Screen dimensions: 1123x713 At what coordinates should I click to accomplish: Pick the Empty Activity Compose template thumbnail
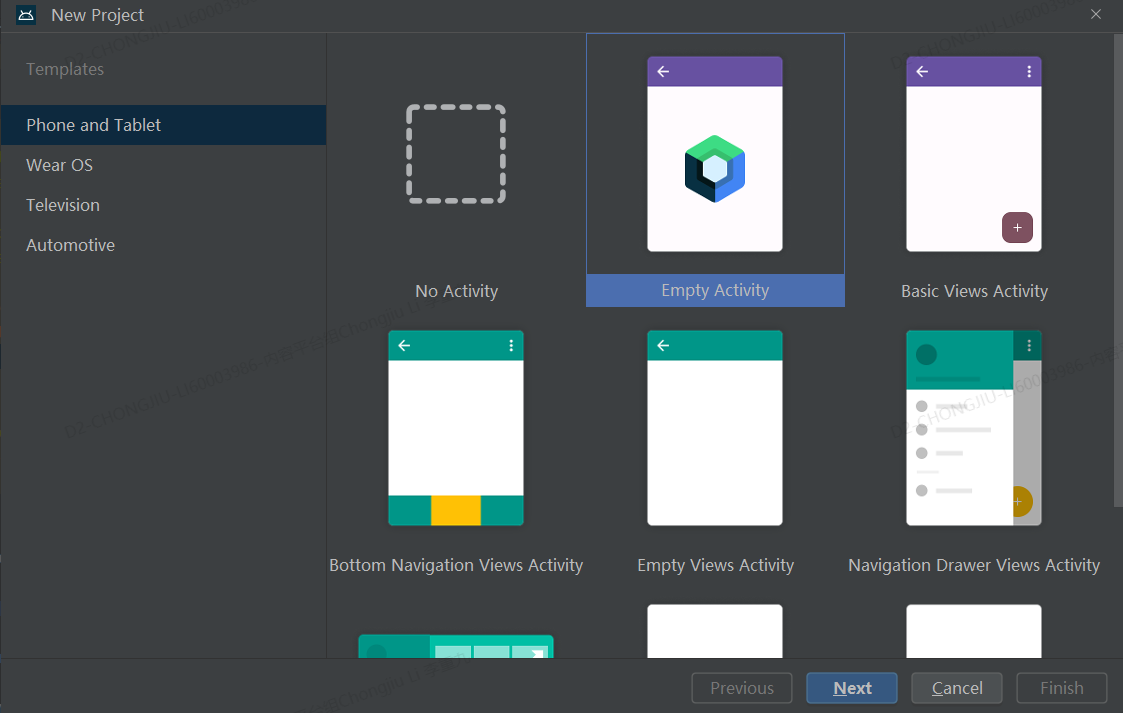click(715, 154)
